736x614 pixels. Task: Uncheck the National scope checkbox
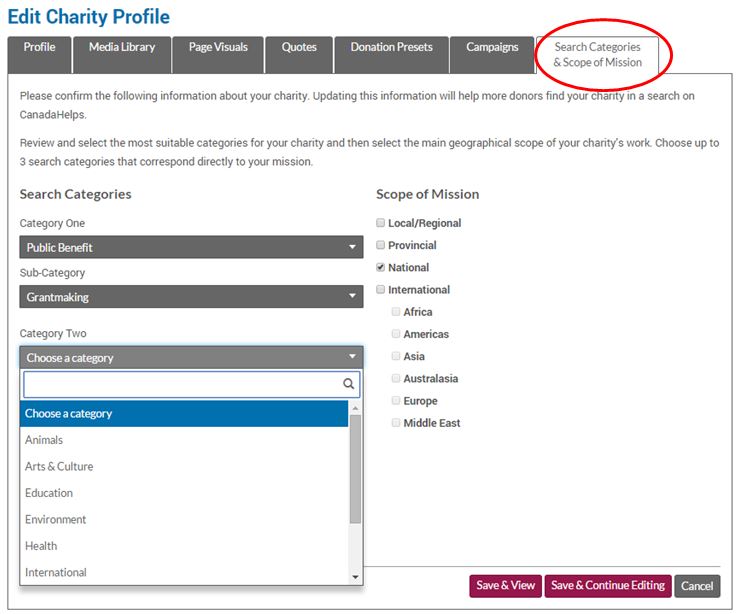pyautogui.click(x=381, y=267)
